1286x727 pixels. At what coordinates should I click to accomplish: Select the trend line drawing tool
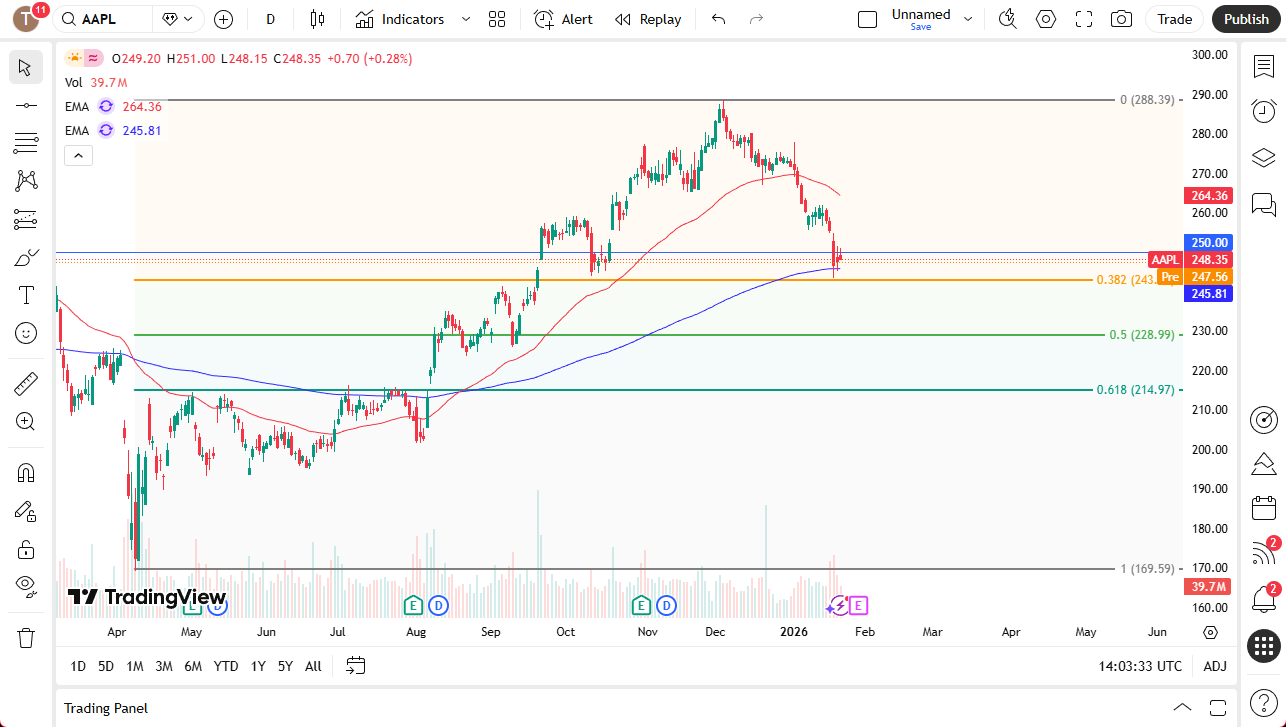pyautogui.click(x=26, y=105)
